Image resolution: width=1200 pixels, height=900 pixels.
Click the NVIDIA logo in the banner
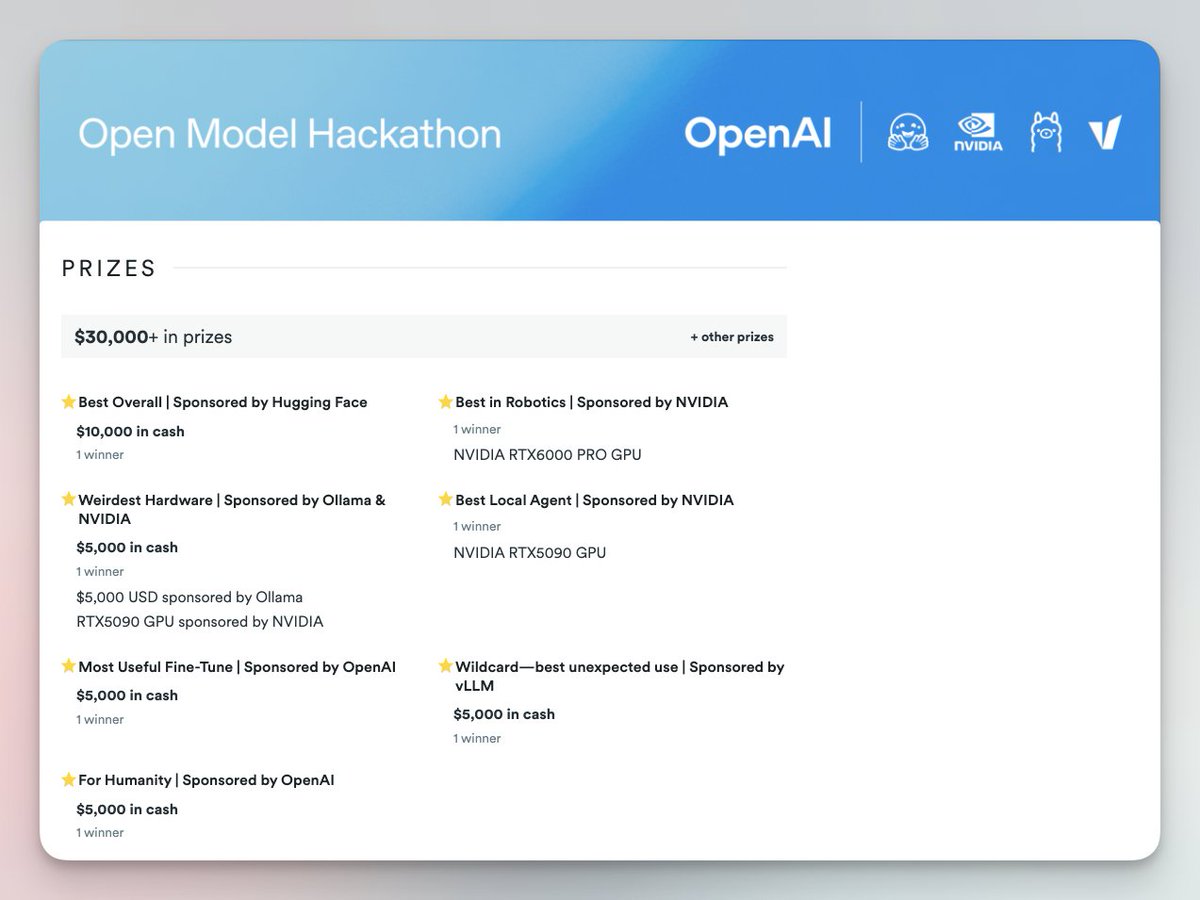point(976,131)
